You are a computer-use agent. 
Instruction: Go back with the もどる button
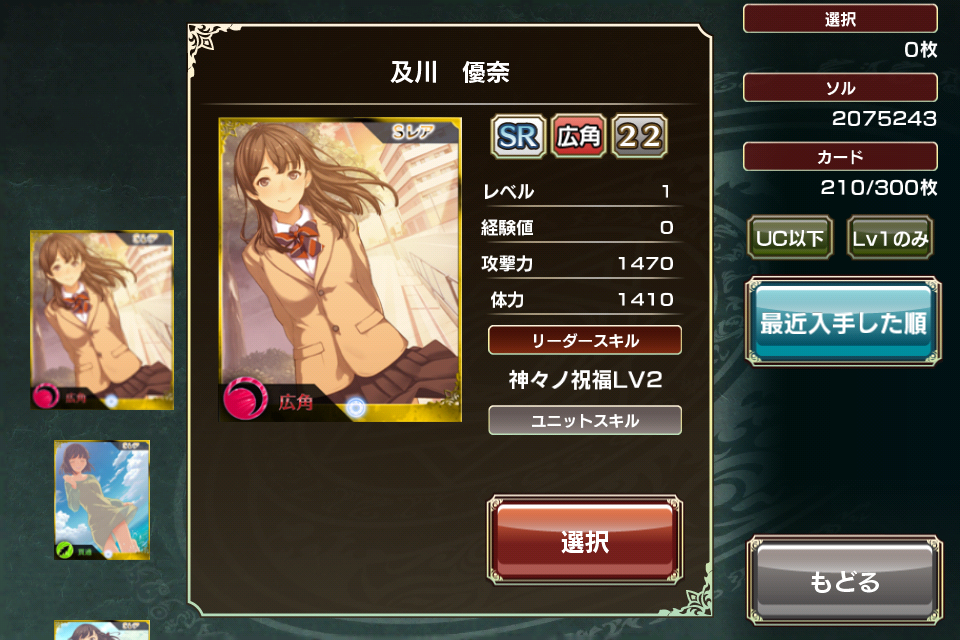tap(844, 581)
